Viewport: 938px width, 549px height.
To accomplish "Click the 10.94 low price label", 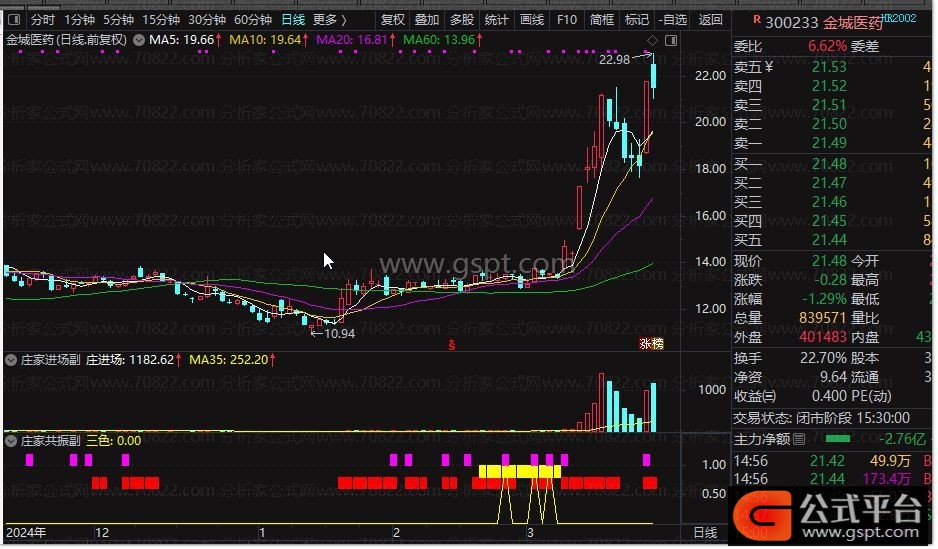I will pyautogui.click(x=339, y=334).
